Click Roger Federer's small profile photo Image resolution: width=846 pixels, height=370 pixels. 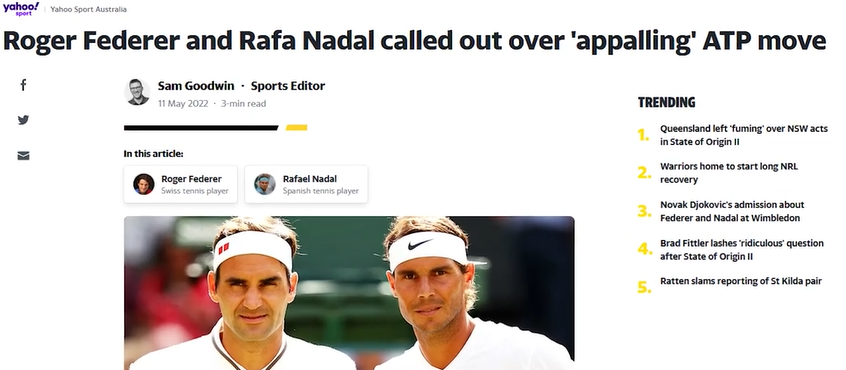pyautogui.click(x=144, y=184)
